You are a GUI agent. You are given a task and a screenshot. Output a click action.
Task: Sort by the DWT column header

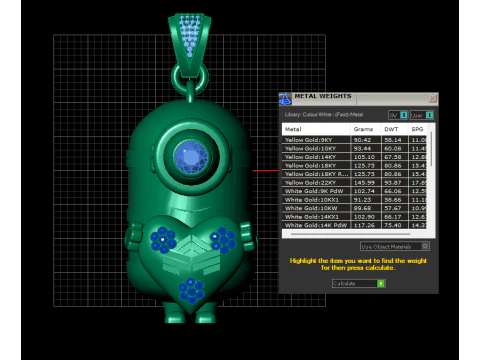[x=394, y=129]
